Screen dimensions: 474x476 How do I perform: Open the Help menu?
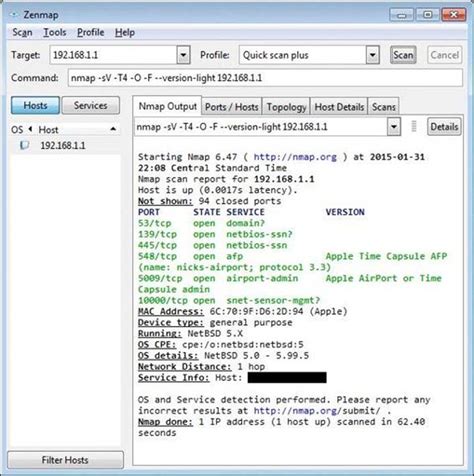[125, 32]
